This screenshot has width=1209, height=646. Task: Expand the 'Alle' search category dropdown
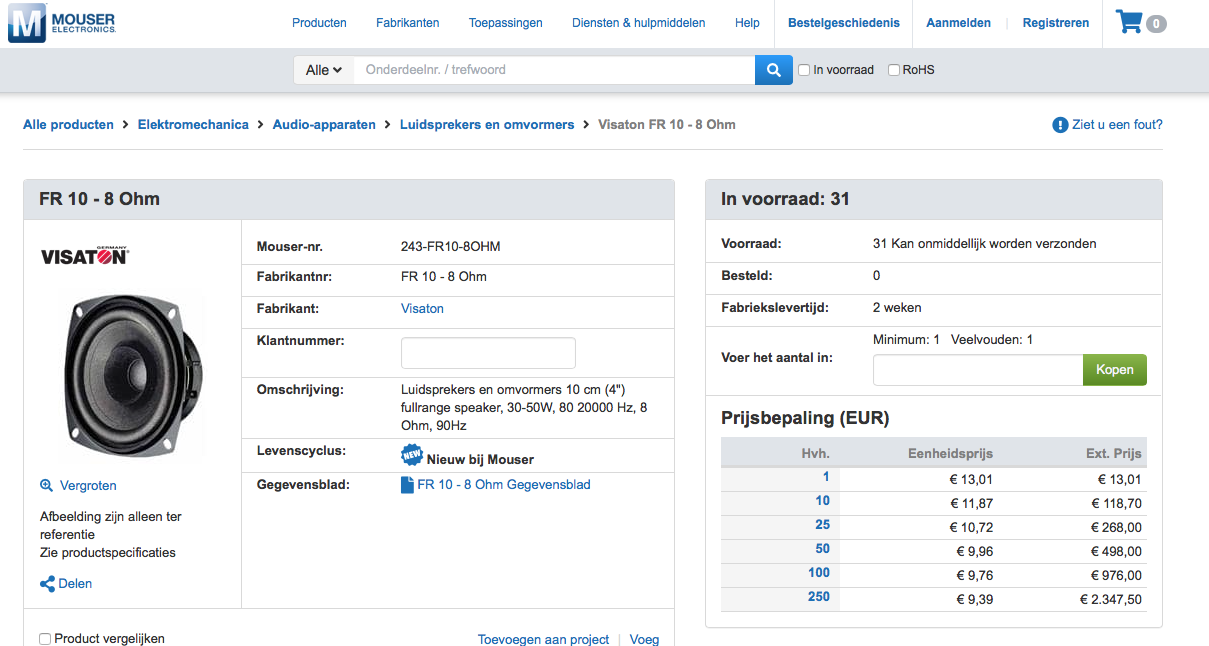[x=323, y=70]
